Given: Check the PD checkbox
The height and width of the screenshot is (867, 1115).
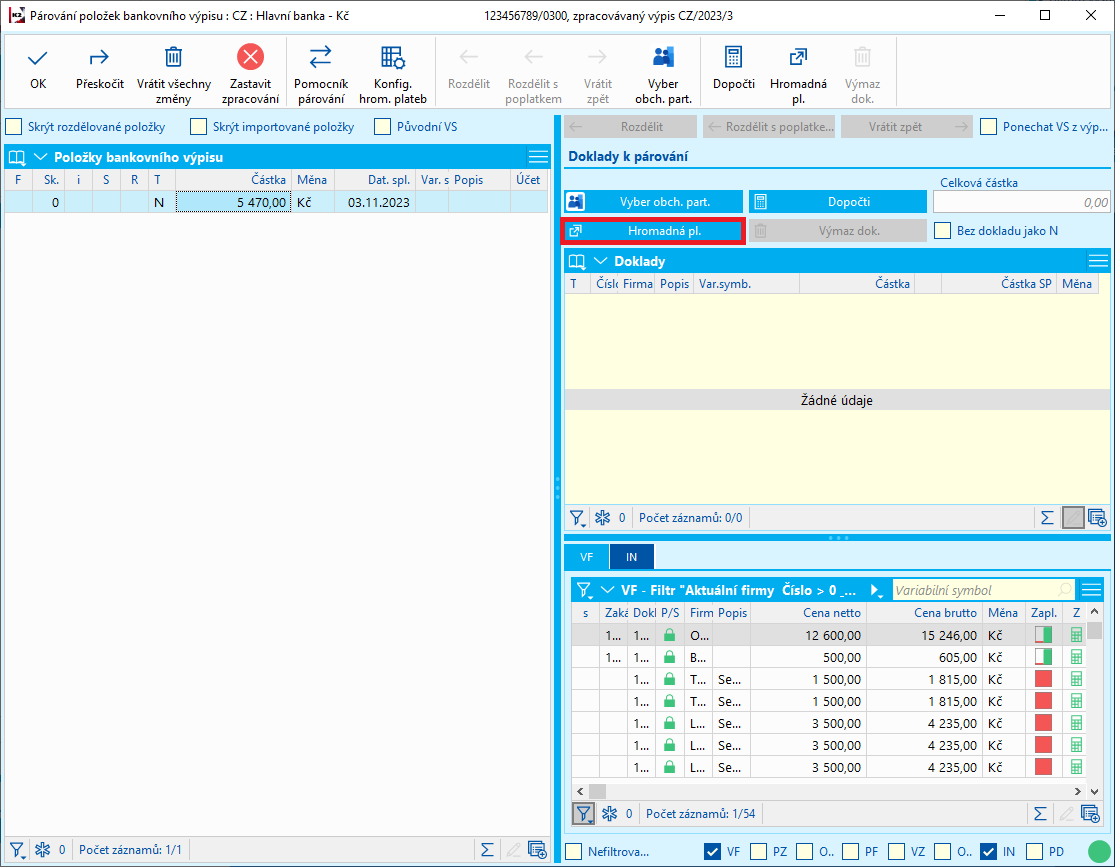Looking at the screenshot, I should point(1035,851).
